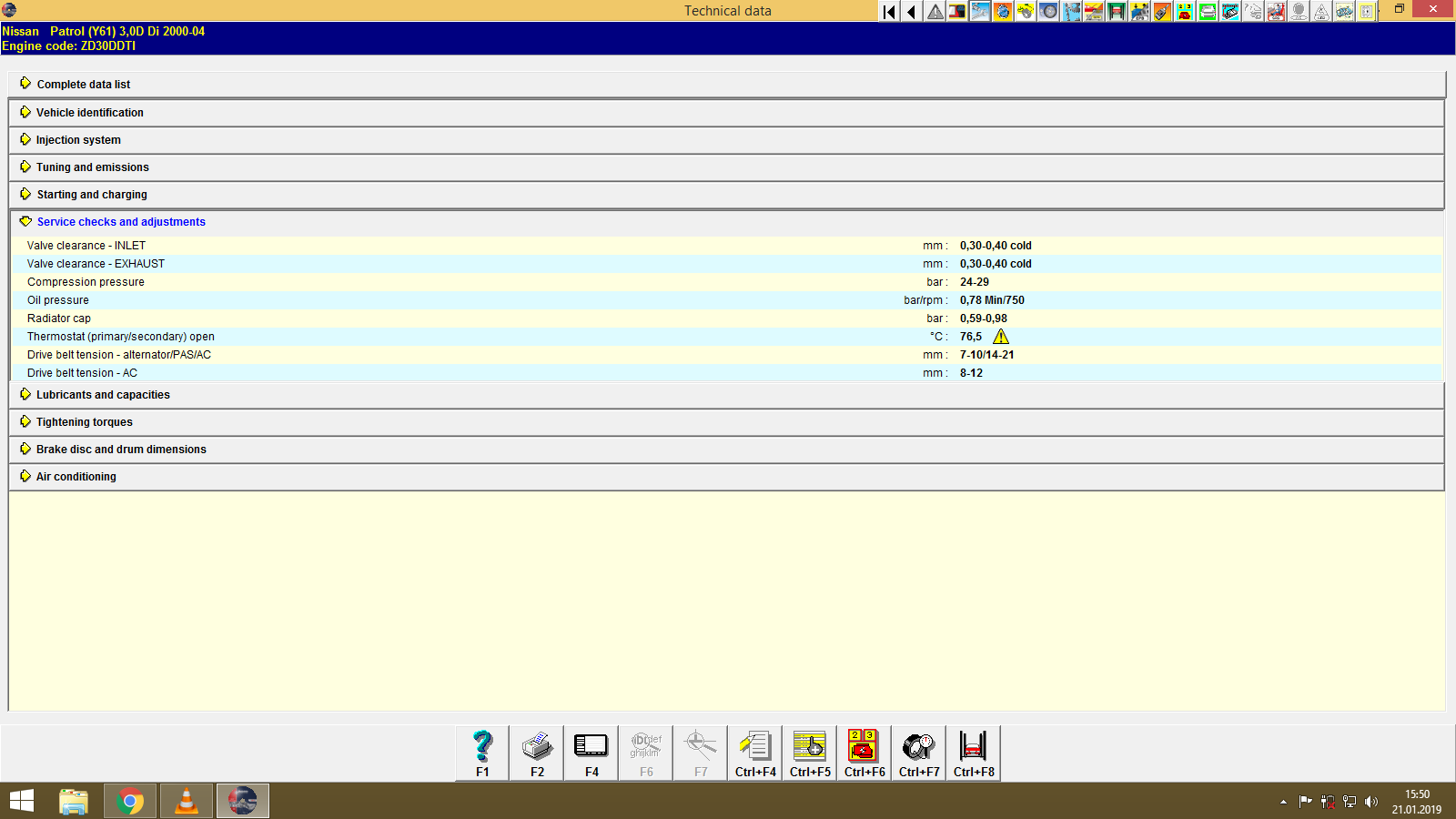Click the display screen icon (F4)
Viewport: 1456px width, 819px height.
click(591, 752)
